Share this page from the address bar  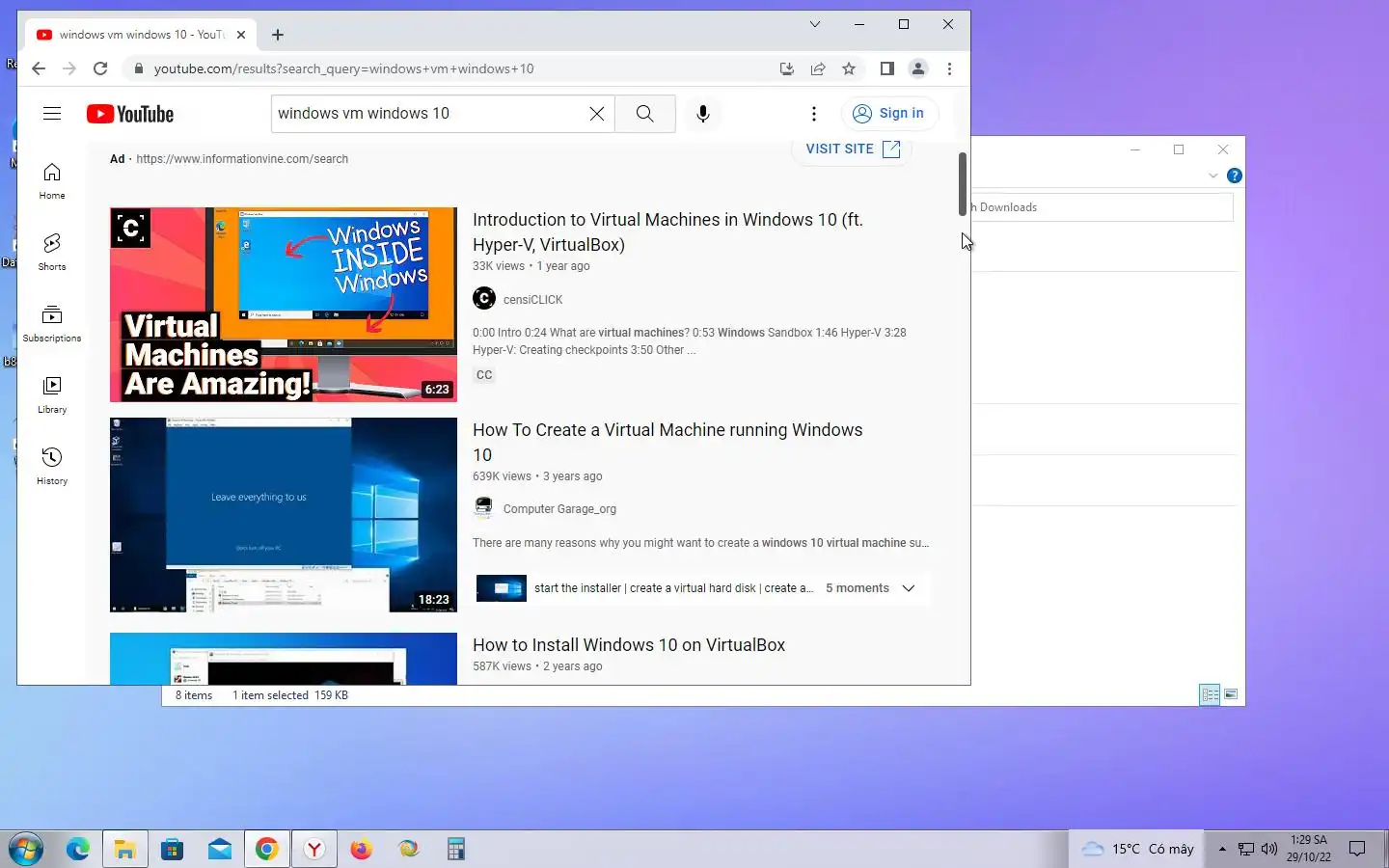tap(818, 68)
